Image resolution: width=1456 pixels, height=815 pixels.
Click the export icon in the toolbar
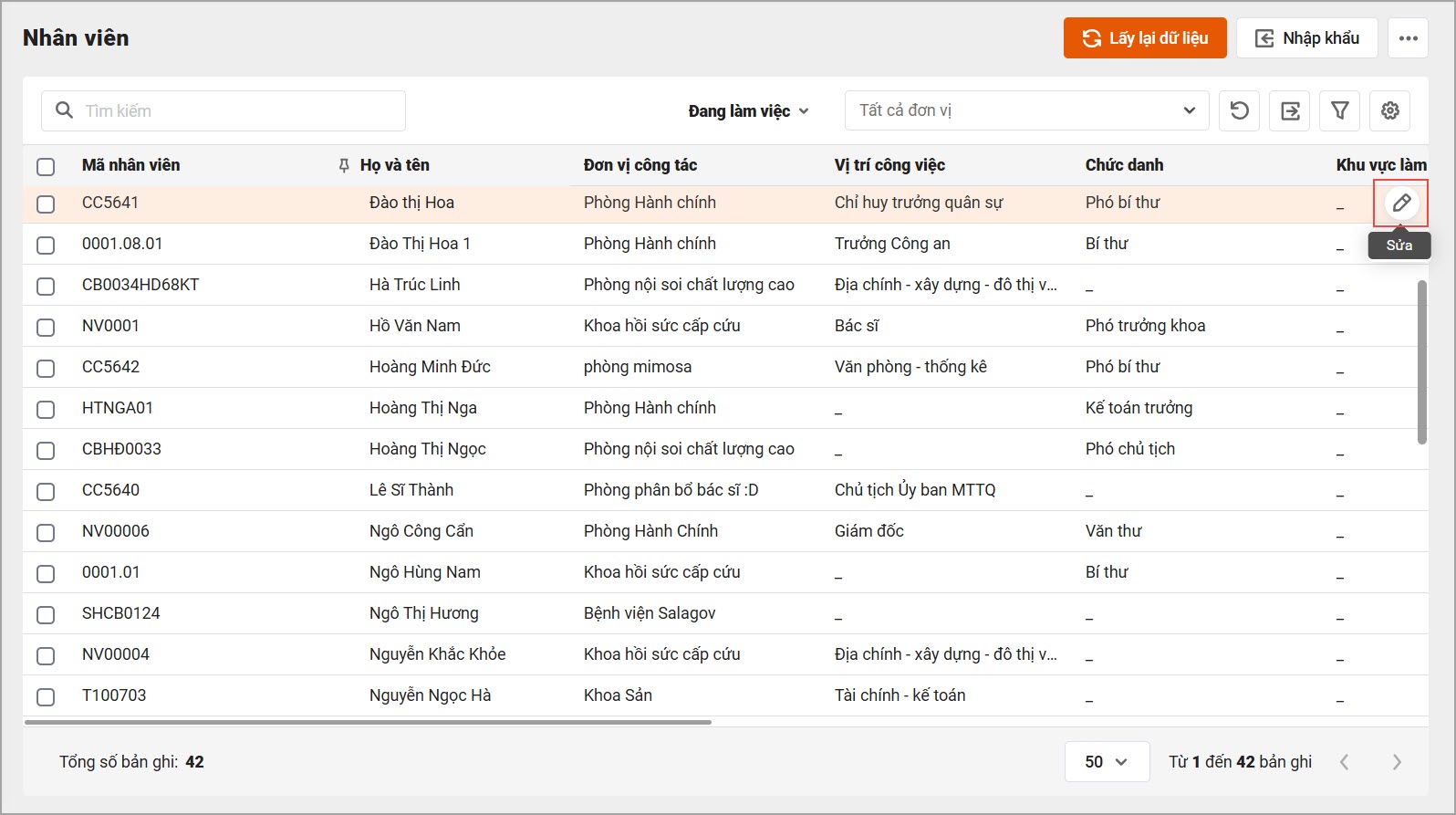[x=1290, y=110]
